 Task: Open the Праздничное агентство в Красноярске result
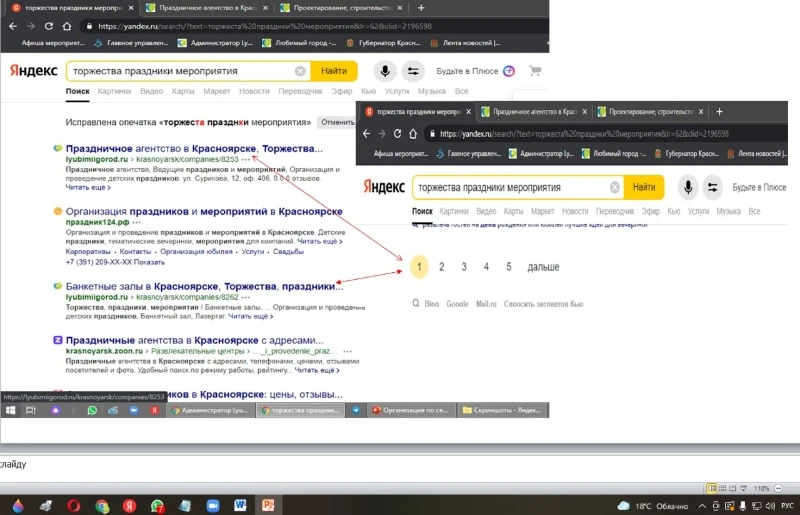click(194, 149)
